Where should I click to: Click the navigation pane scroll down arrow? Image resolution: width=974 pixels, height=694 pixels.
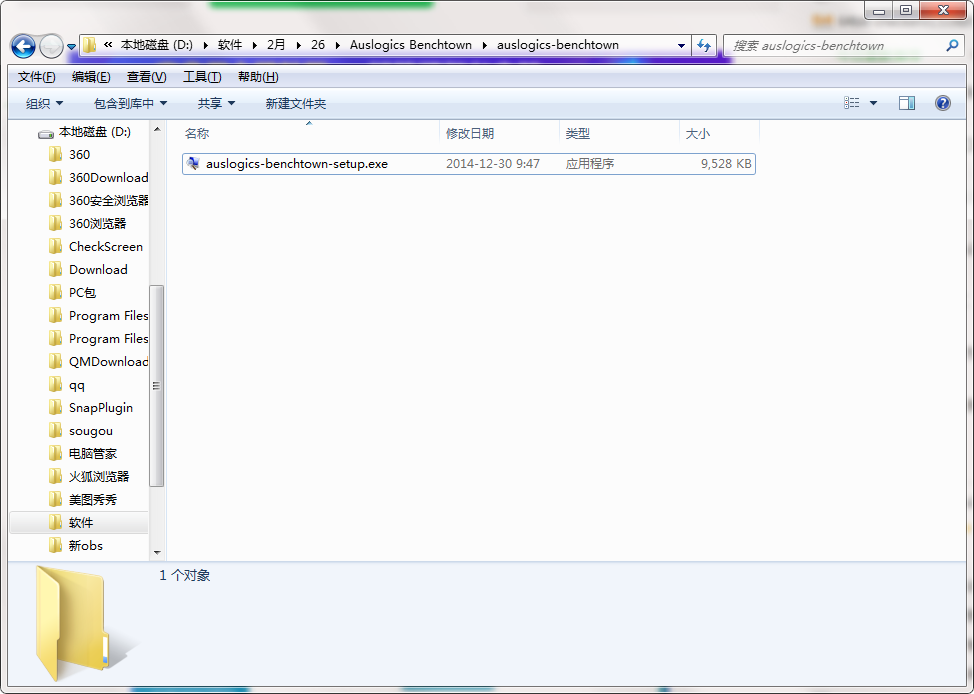tap(157, 552)
